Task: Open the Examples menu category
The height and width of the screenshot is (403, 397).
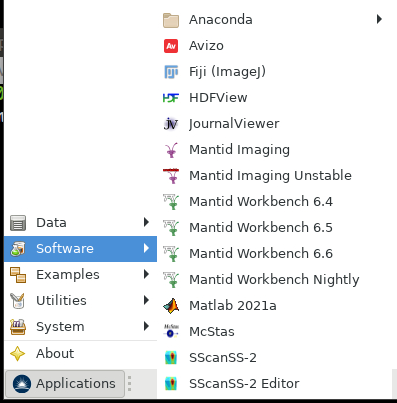Action: (x=80, y=275)
